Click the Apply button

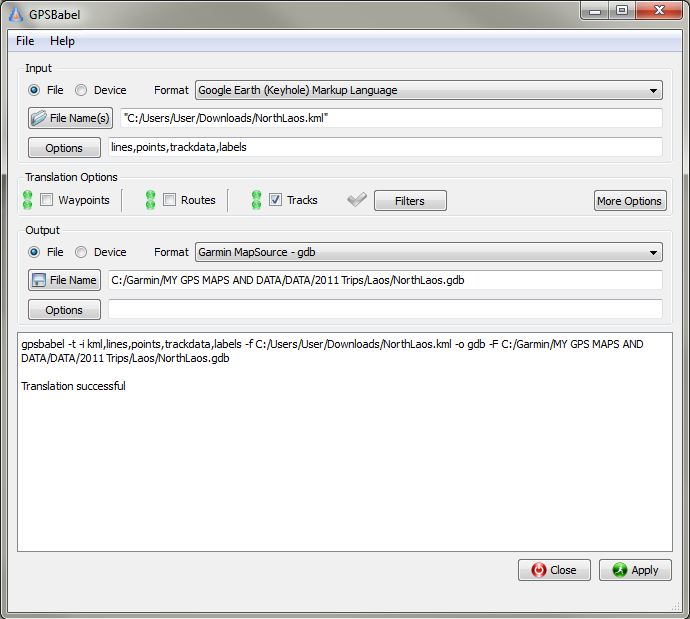635,570
